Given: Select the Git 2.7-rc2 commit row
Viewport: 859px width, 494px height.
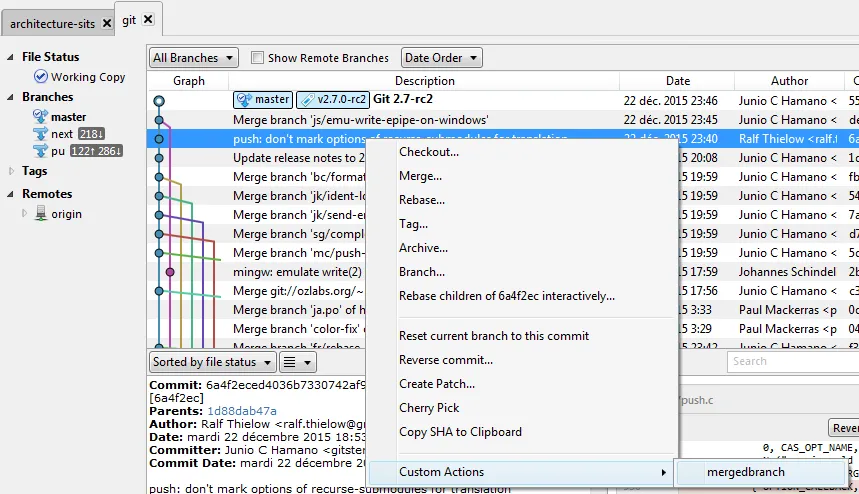Looking at the screenshot, I should click(x=503, y=100).
